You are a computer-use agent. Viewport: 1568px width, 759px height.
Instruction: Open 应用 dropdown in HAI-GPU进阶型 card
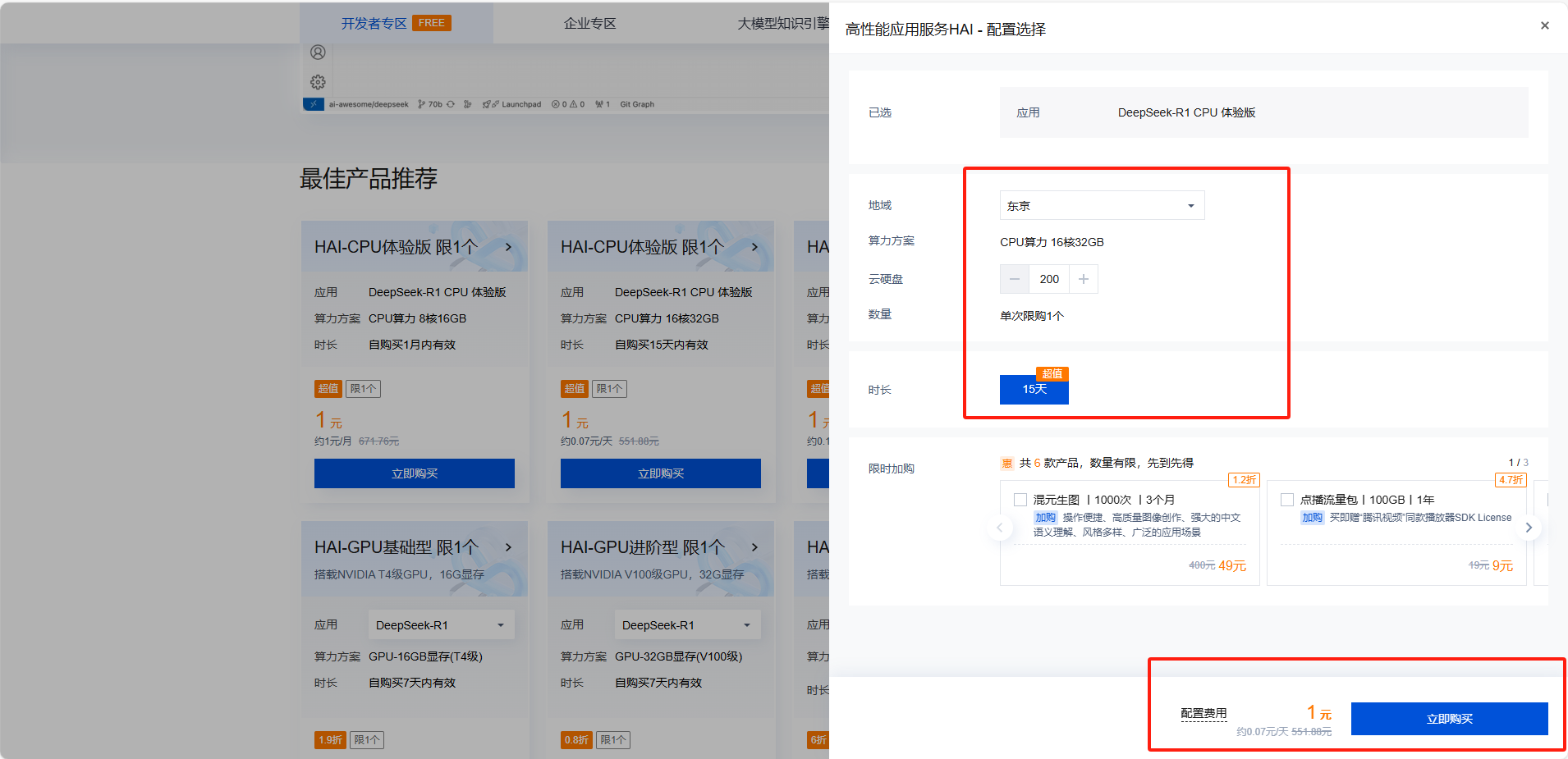click(687, 624)
